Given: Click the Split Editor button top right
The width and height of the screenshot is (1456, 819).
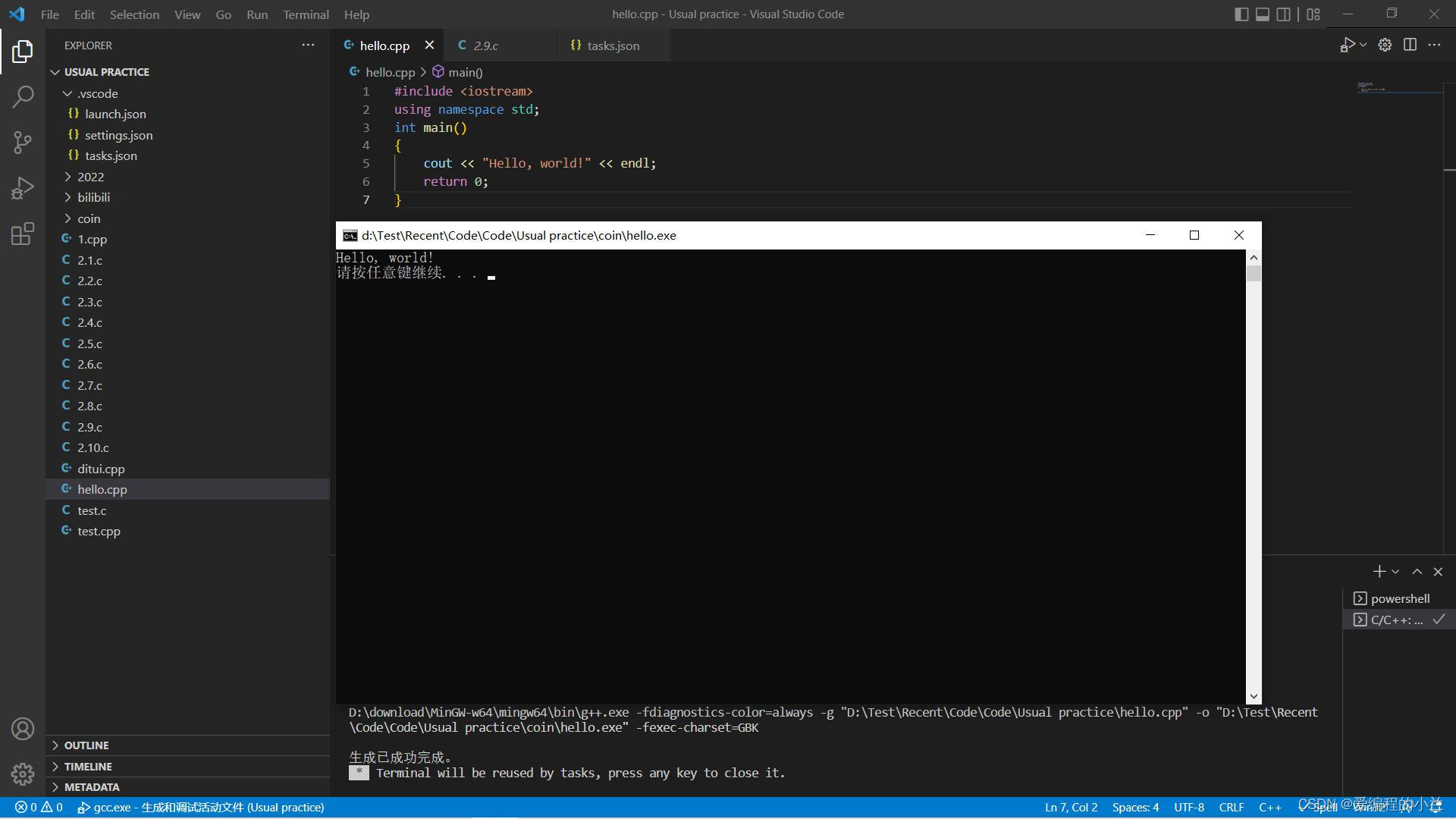Looking at the screenshot, I should pos(1410,45).
